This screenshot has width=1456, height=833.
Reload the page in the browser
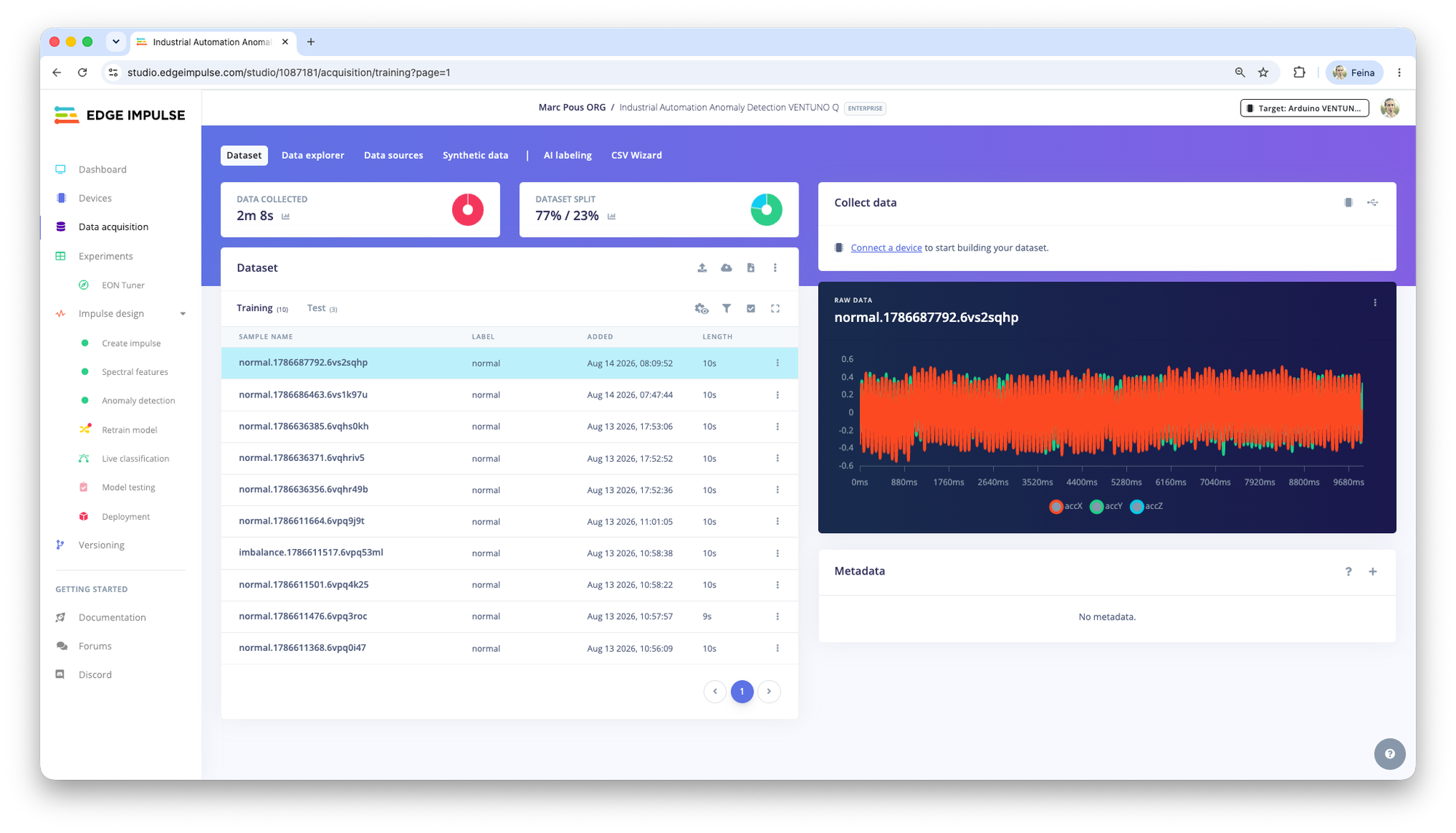pyautogui.click(x=82, y=73)
